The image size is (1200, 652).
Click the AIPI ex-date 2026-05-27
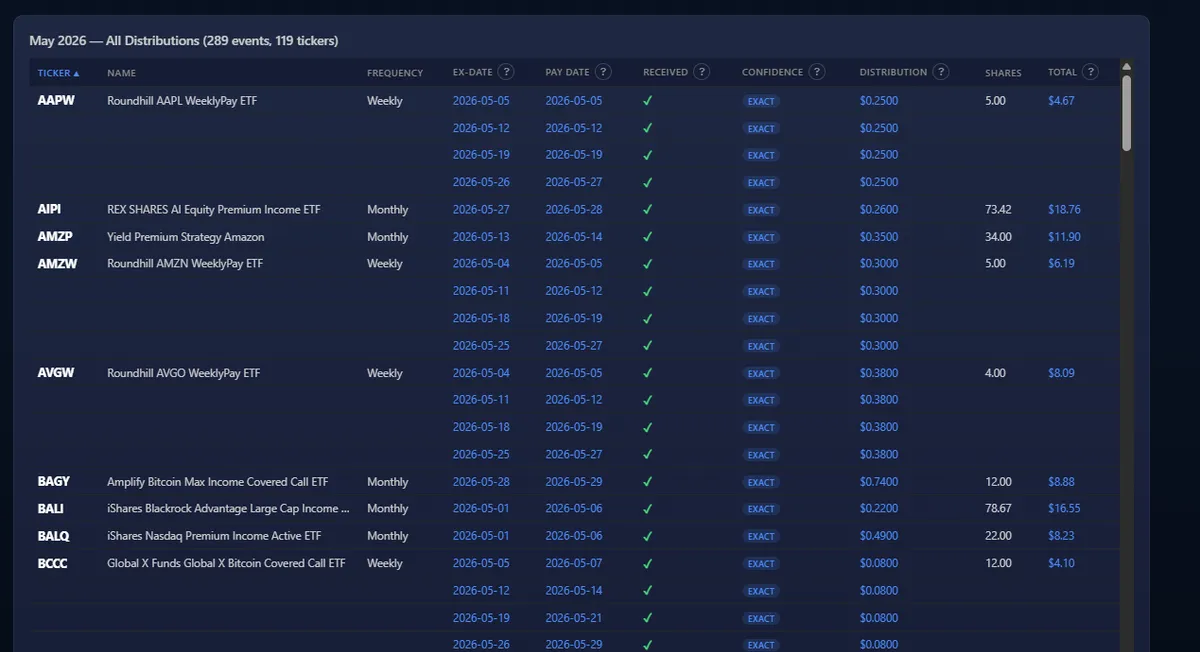(481, 210)
